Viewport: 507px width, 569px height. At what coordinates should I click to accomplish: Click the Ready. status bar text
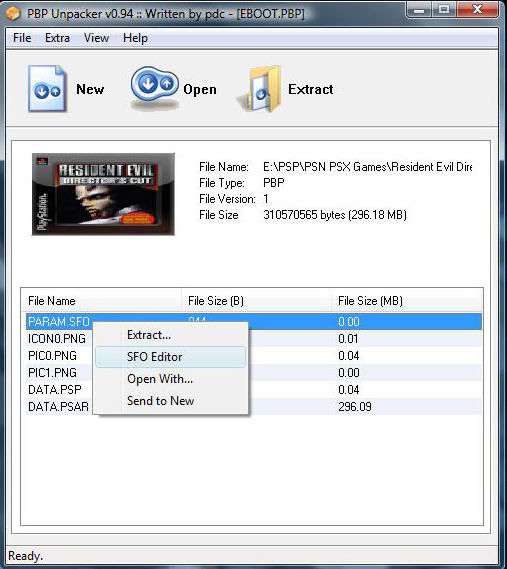coord(25,556)
